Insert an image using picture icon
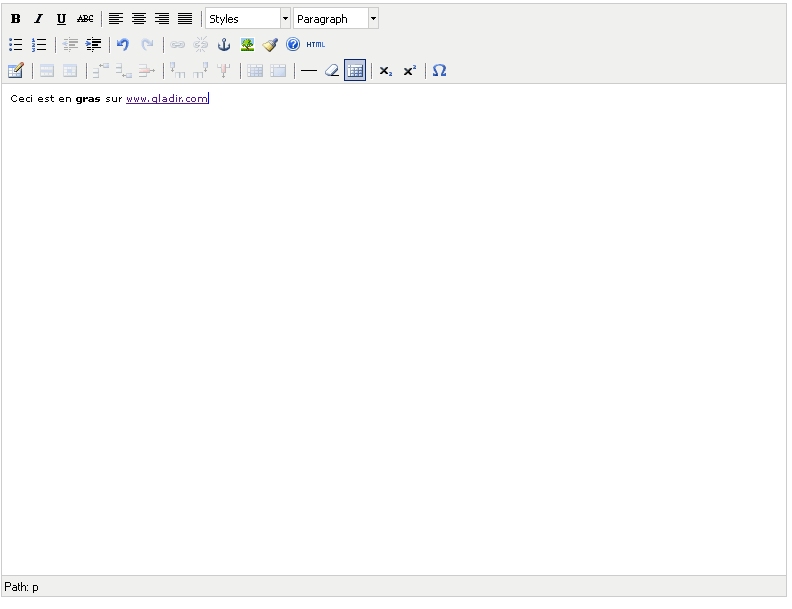Image resolution: width=792 pixels, height=609 pixels. 247,45
